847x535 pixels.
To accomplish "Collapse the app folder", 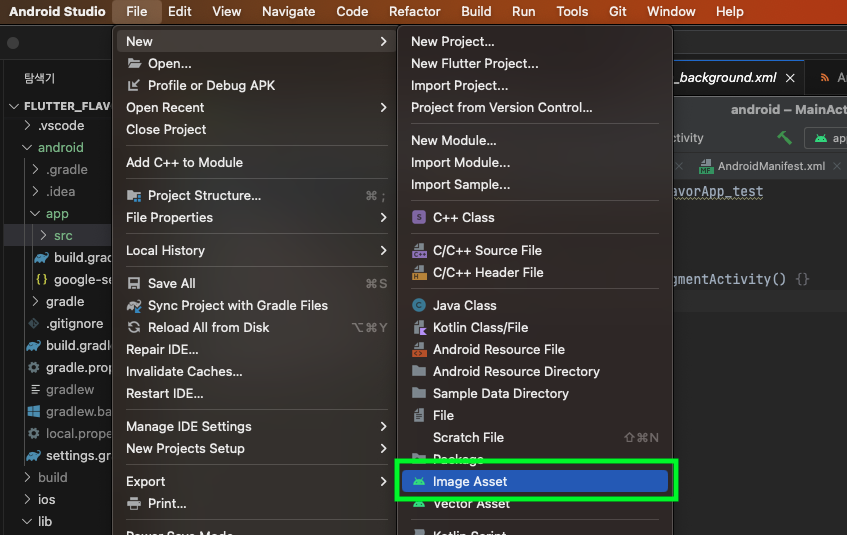I will pyautogui.click(x=35, y=214).
